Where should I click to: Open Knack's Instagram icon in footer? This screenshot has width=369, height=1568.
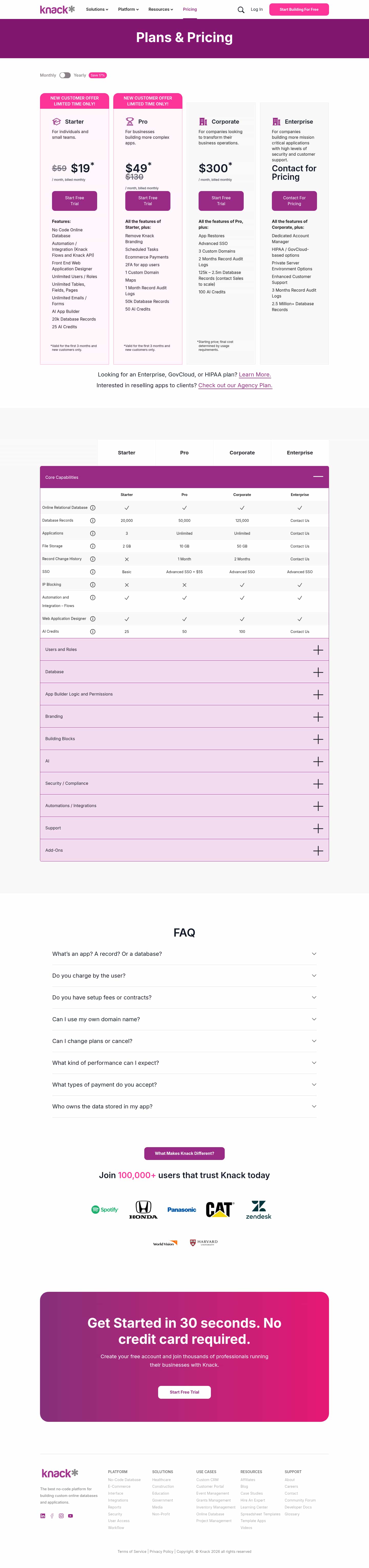pos(61,1516)
